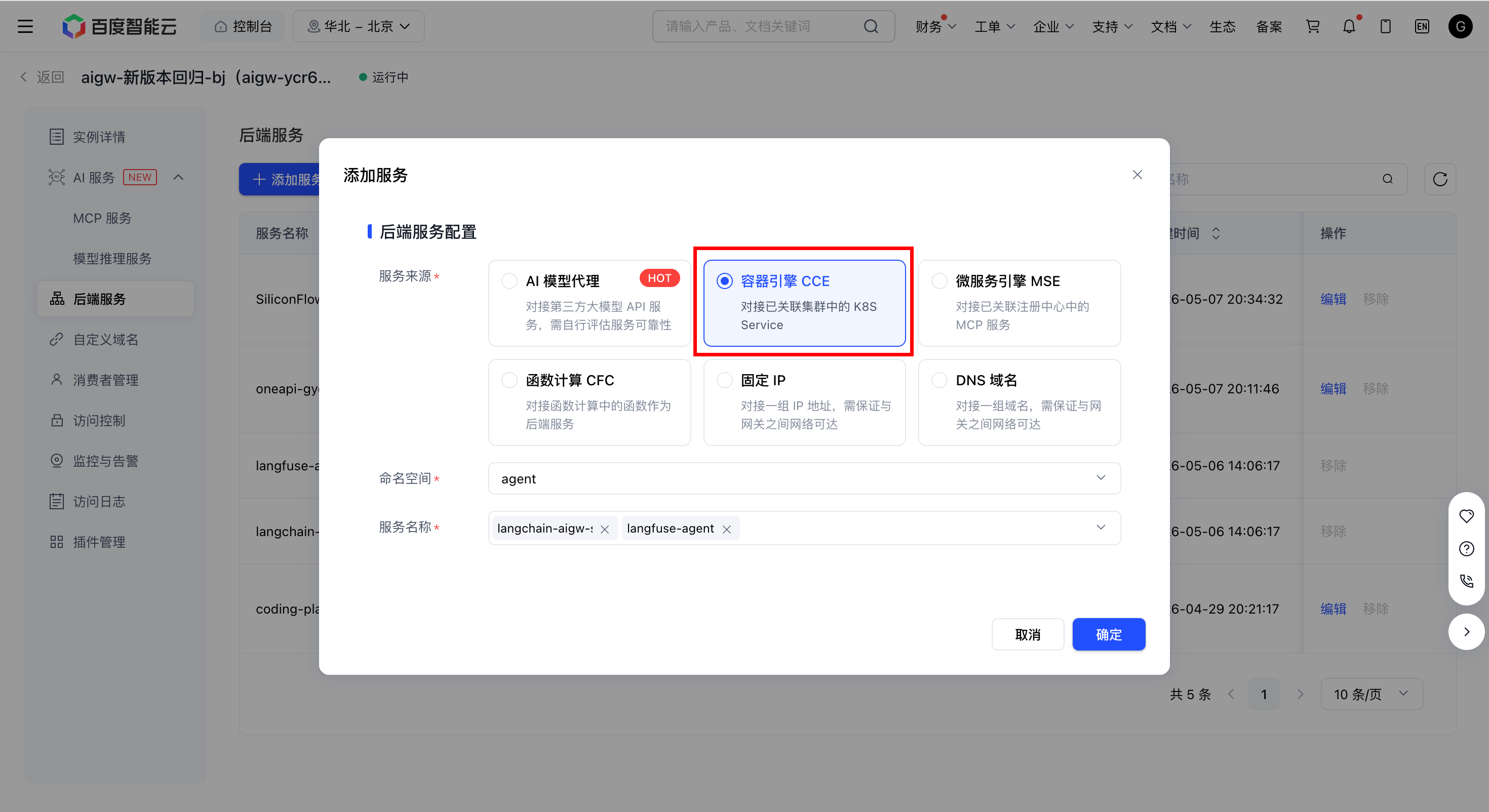The height and width of the screenshot is (812, 1489).
Task: Select the 微服务引擎 MSE radio option
Action: (x=939, y=281)
